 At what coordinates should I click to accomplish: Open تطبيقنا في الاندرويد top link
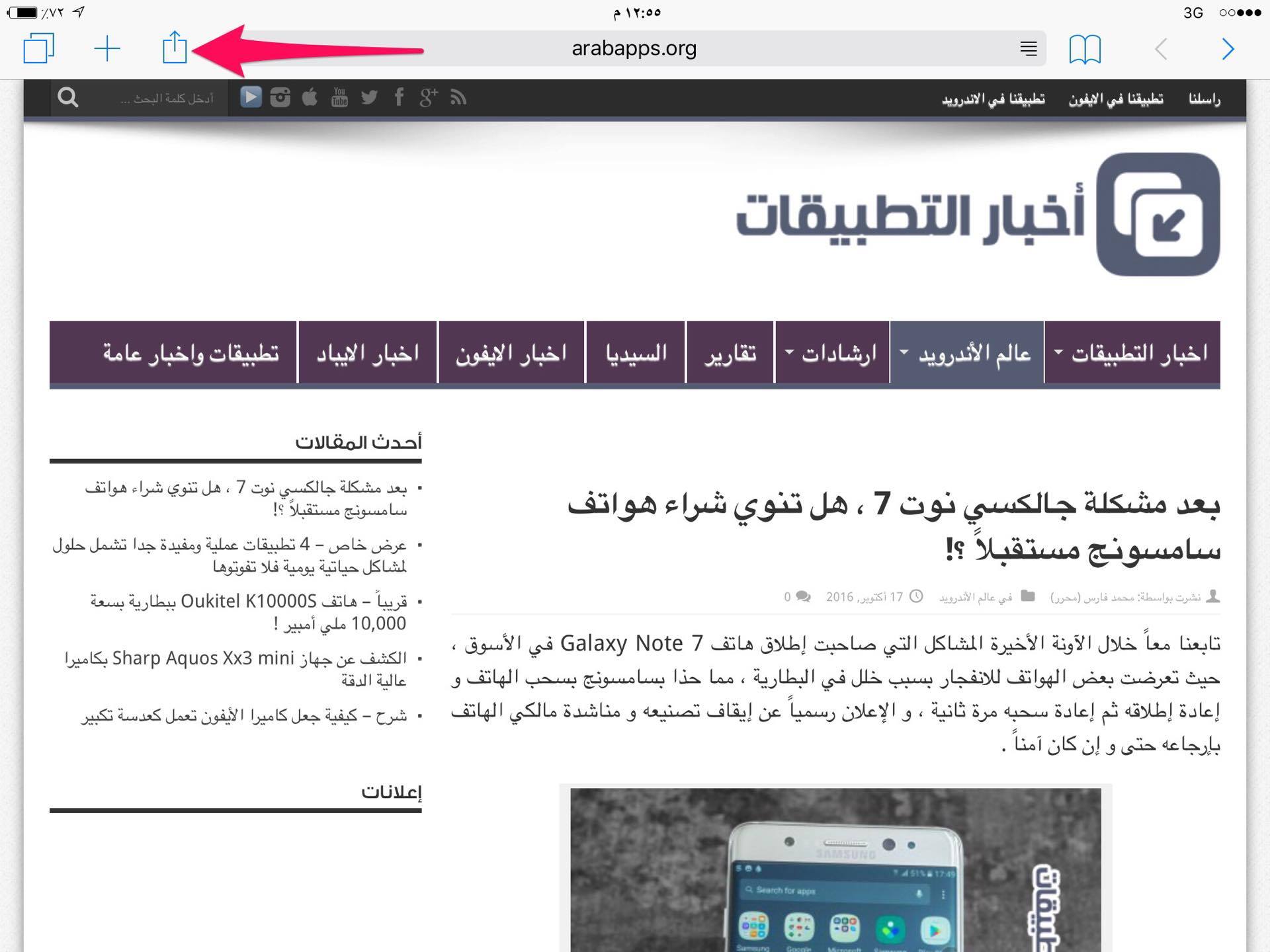click(994, 99)
